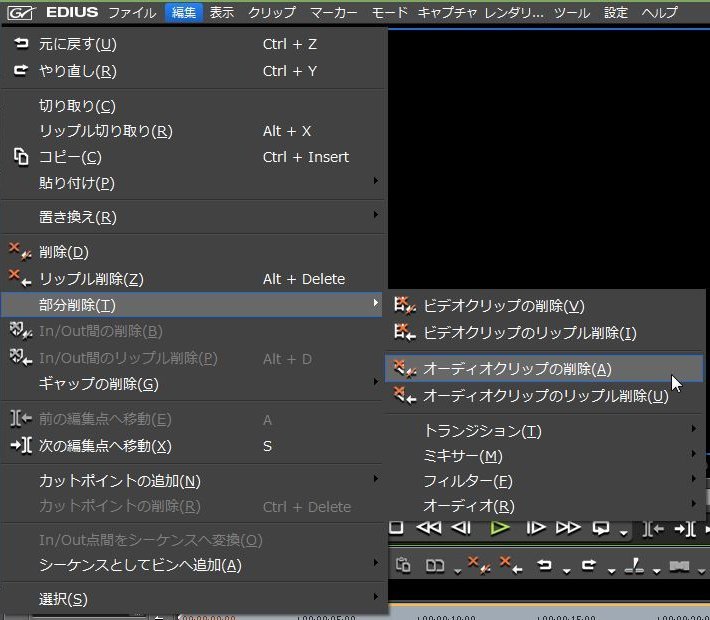Open the loop playback dropdown arrow
Viewport: 710px width, 620px height.
(624, 533)
